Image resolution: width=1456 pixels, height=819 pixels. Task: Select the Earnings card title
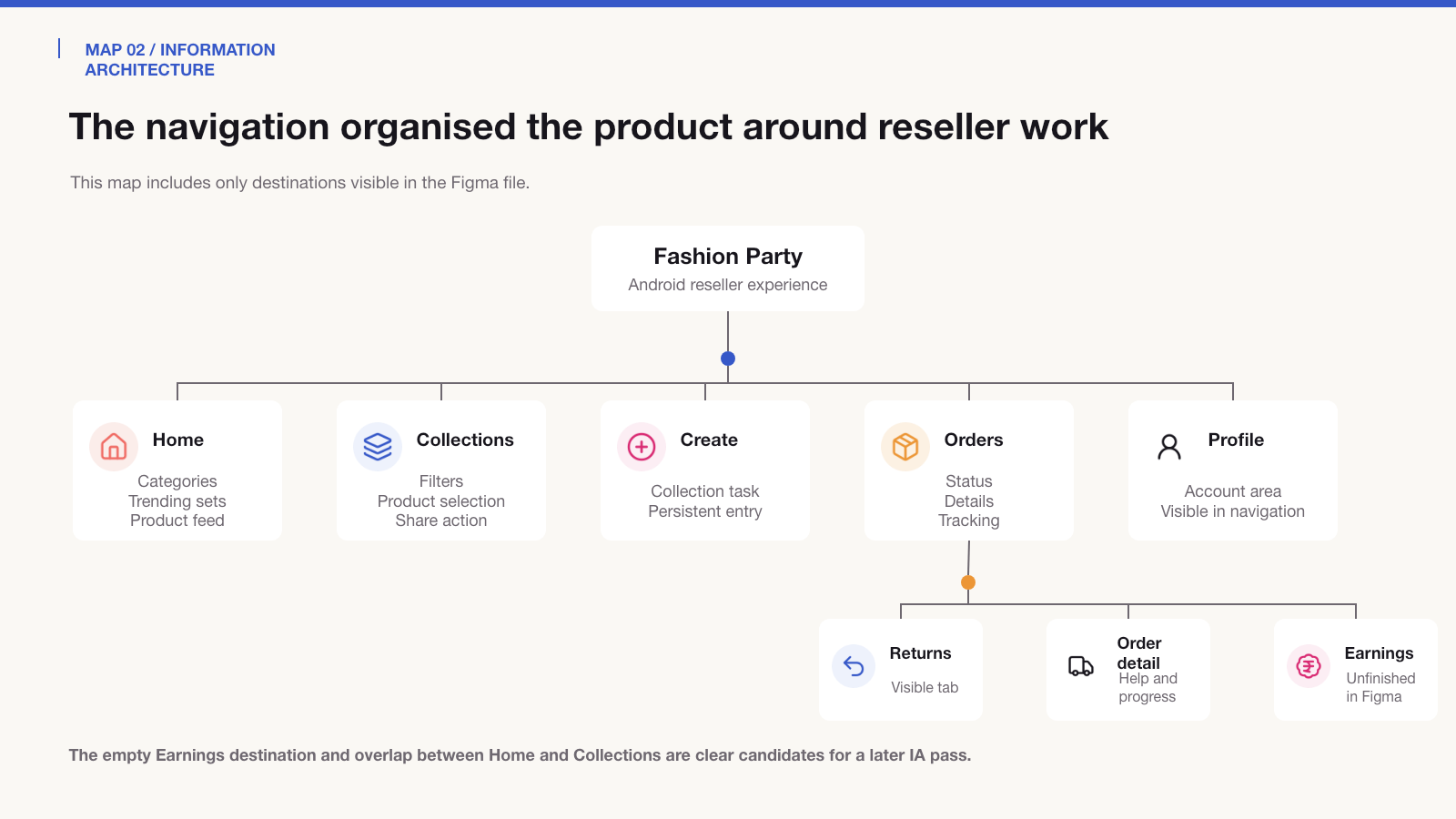(x=1379, y=653)
